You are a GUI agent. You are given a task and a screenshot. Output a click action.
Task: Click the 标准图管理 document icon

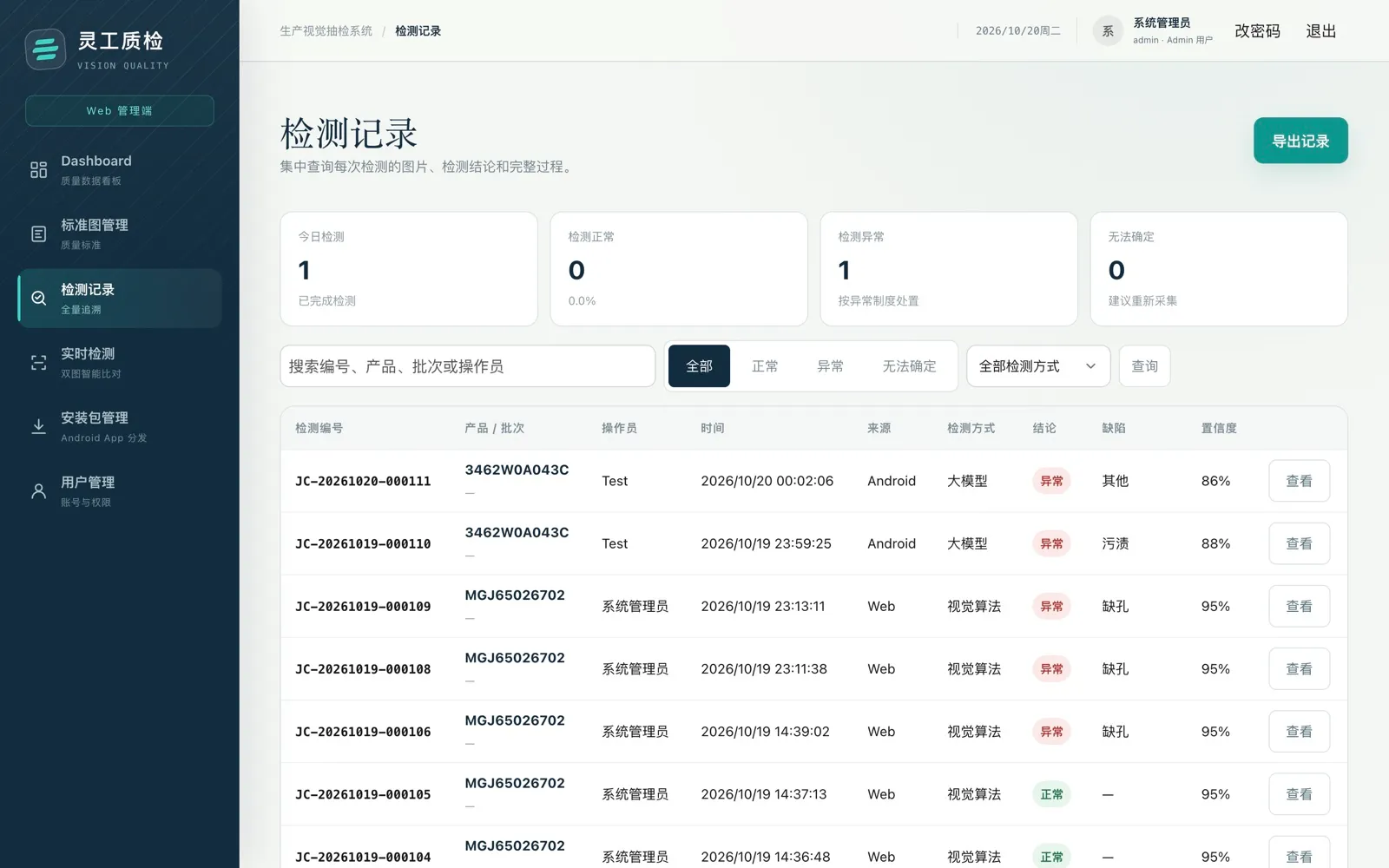tap(38, 234)
